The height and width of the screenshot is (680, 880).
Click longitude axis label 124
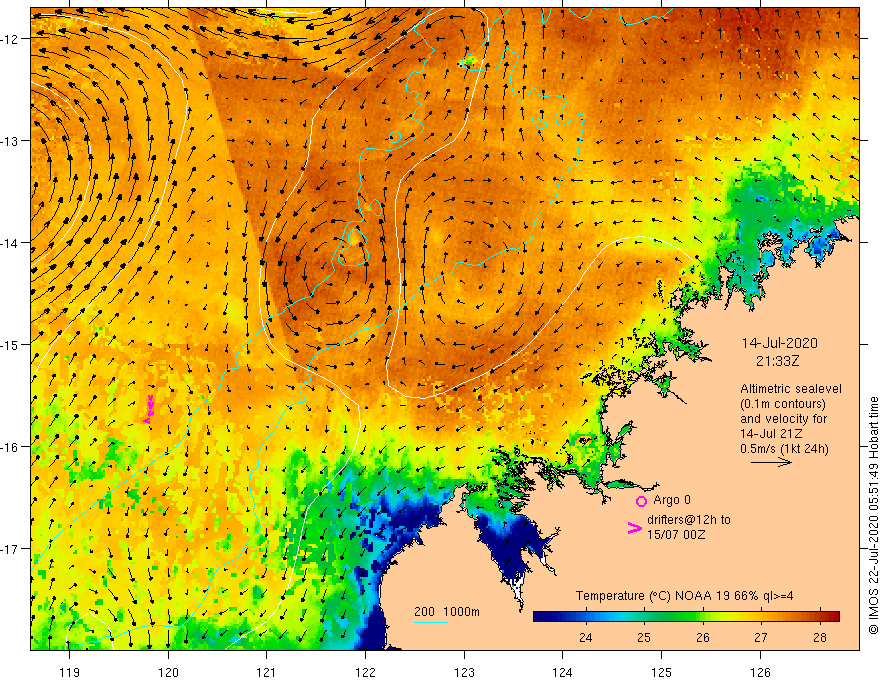pyautogui.click(x=563, y=672)
